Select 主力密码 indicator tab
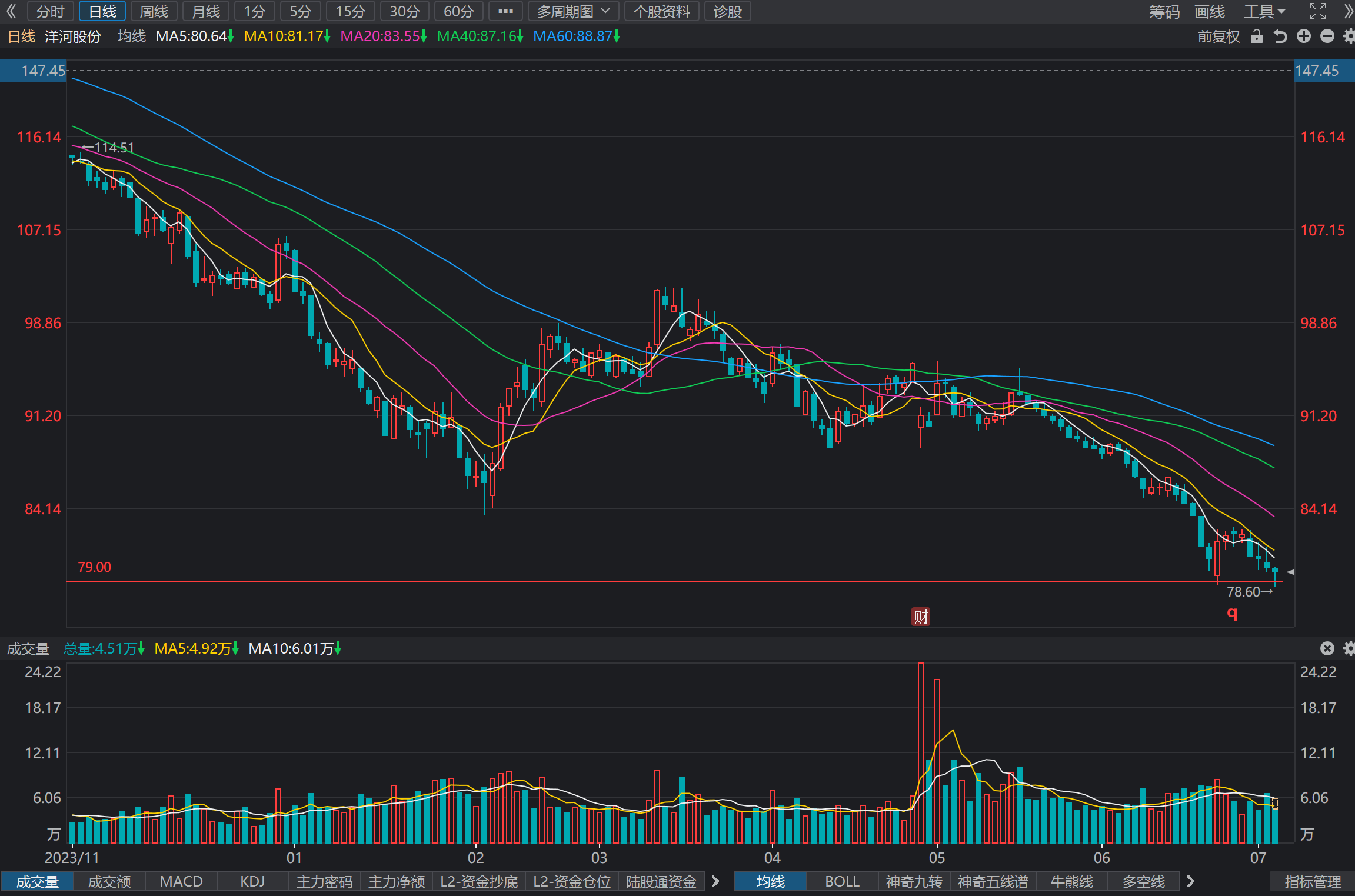 point(325,881)
